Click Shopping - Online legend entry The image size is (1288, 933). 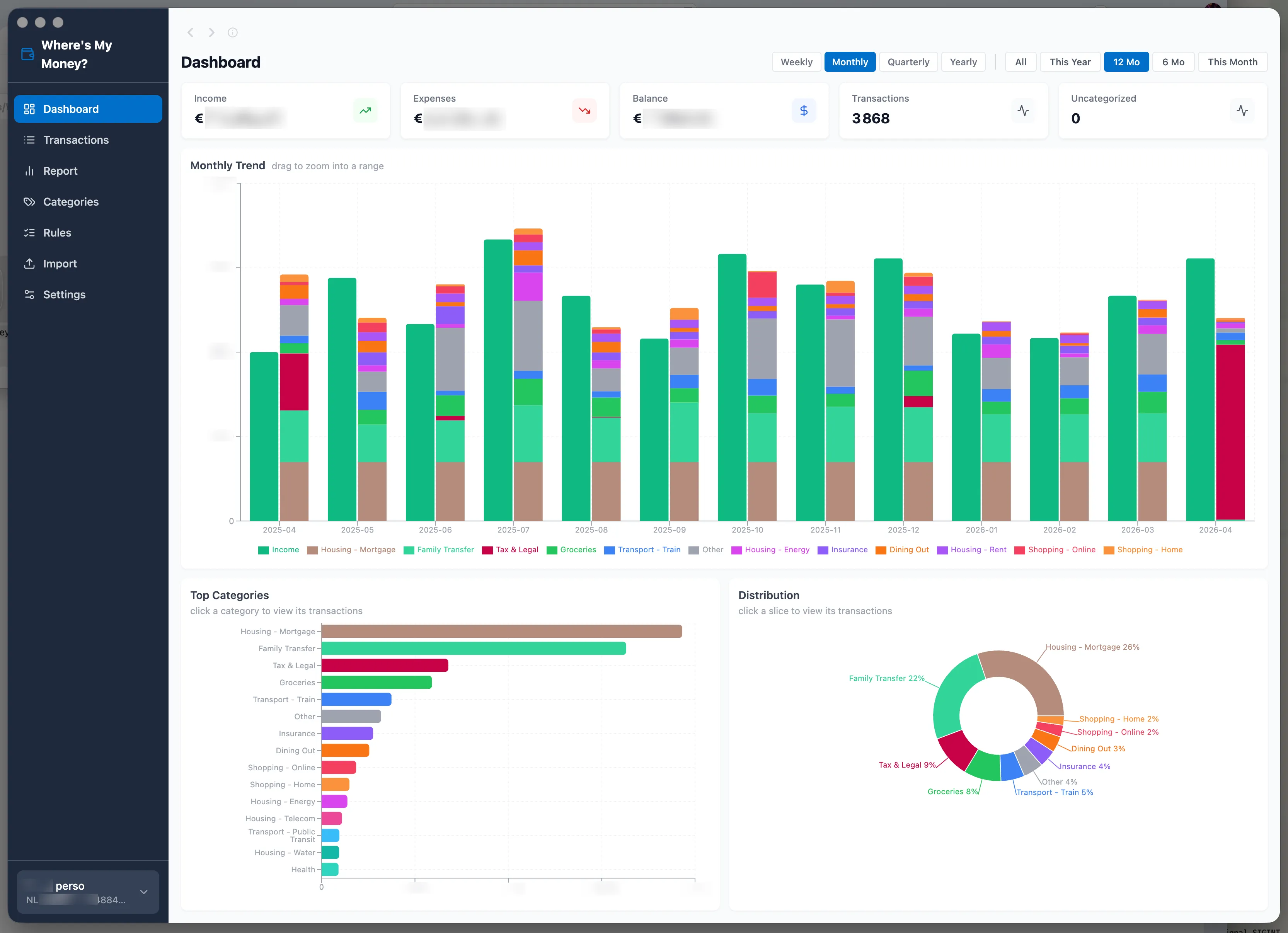(x=1055, y=550)
